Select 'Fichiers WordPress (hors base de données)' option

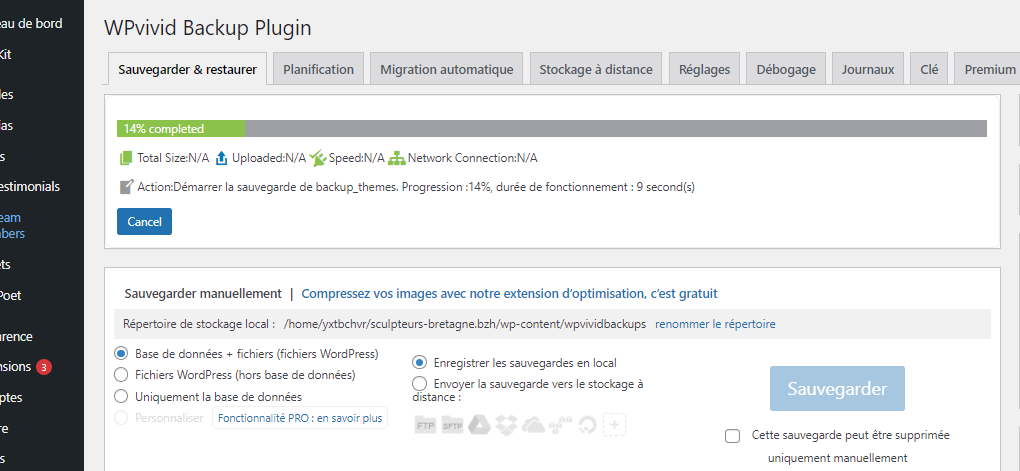[122, 375]
